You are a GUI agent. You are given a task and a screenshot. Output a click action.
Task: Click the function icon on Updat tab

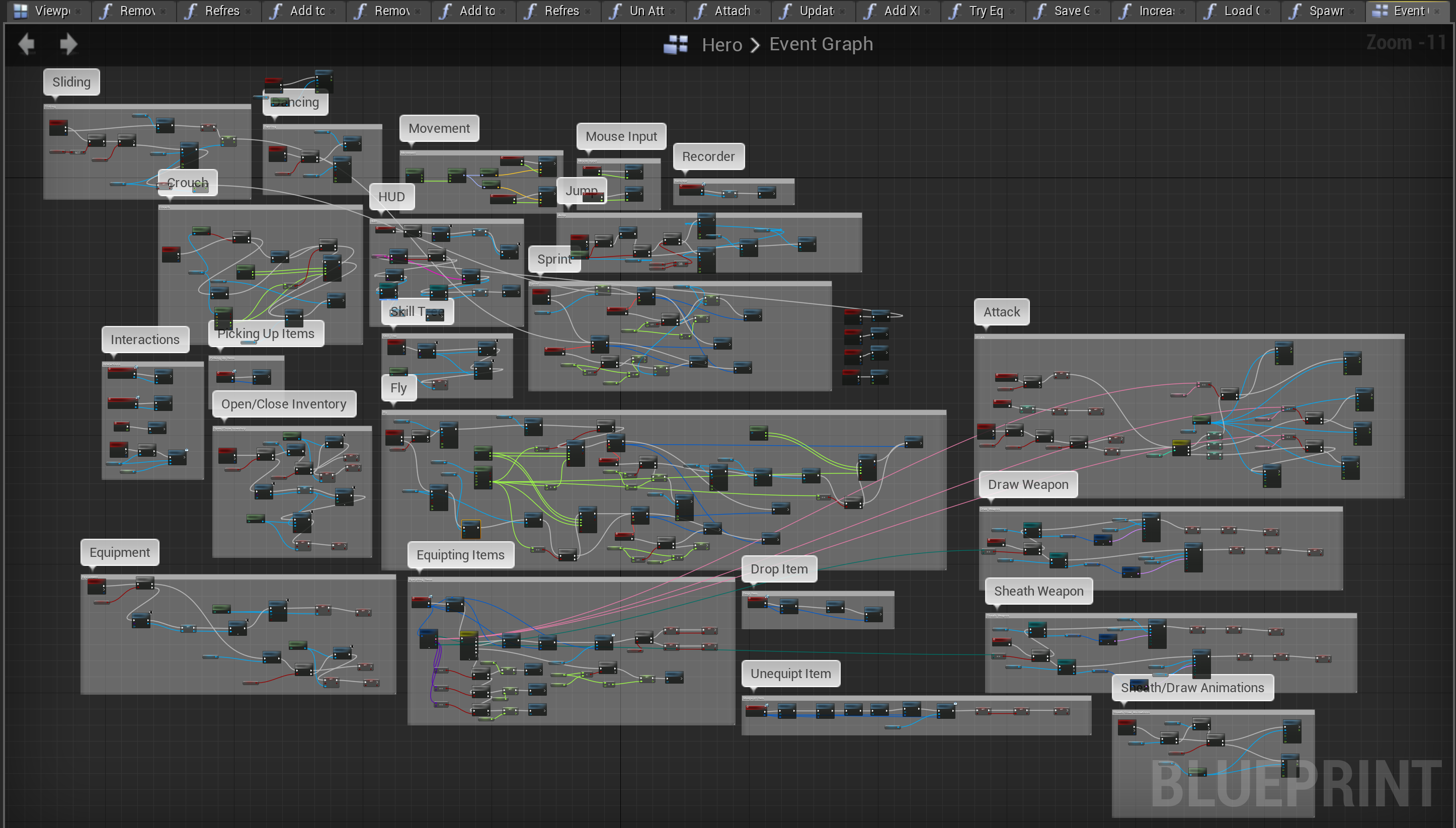coord(785,11)
